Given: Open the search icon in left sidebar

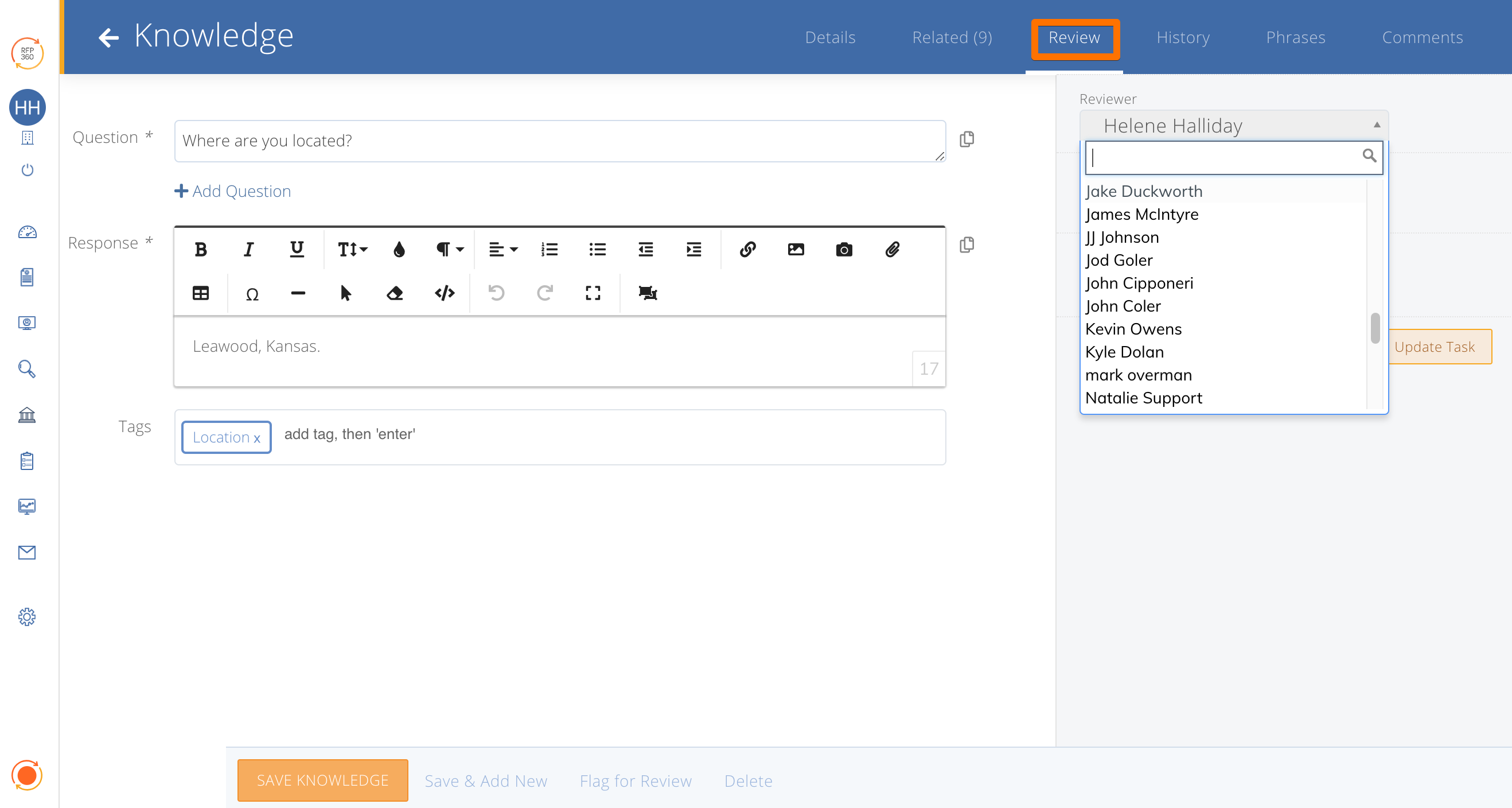Looking at the screenshot, I should 26,369.
